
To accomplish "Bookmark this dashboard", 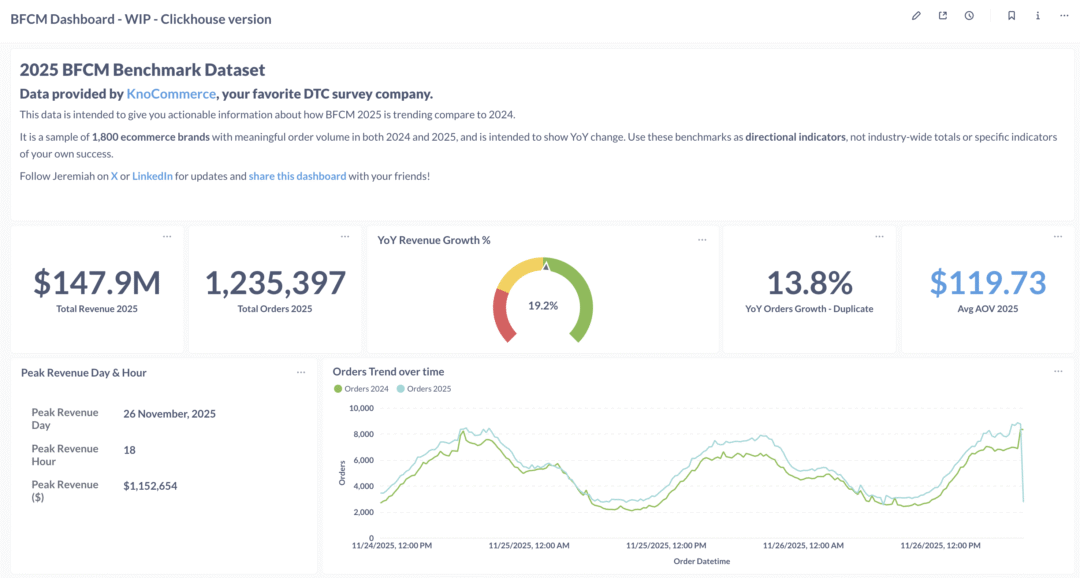I will tap(1012, 16).
